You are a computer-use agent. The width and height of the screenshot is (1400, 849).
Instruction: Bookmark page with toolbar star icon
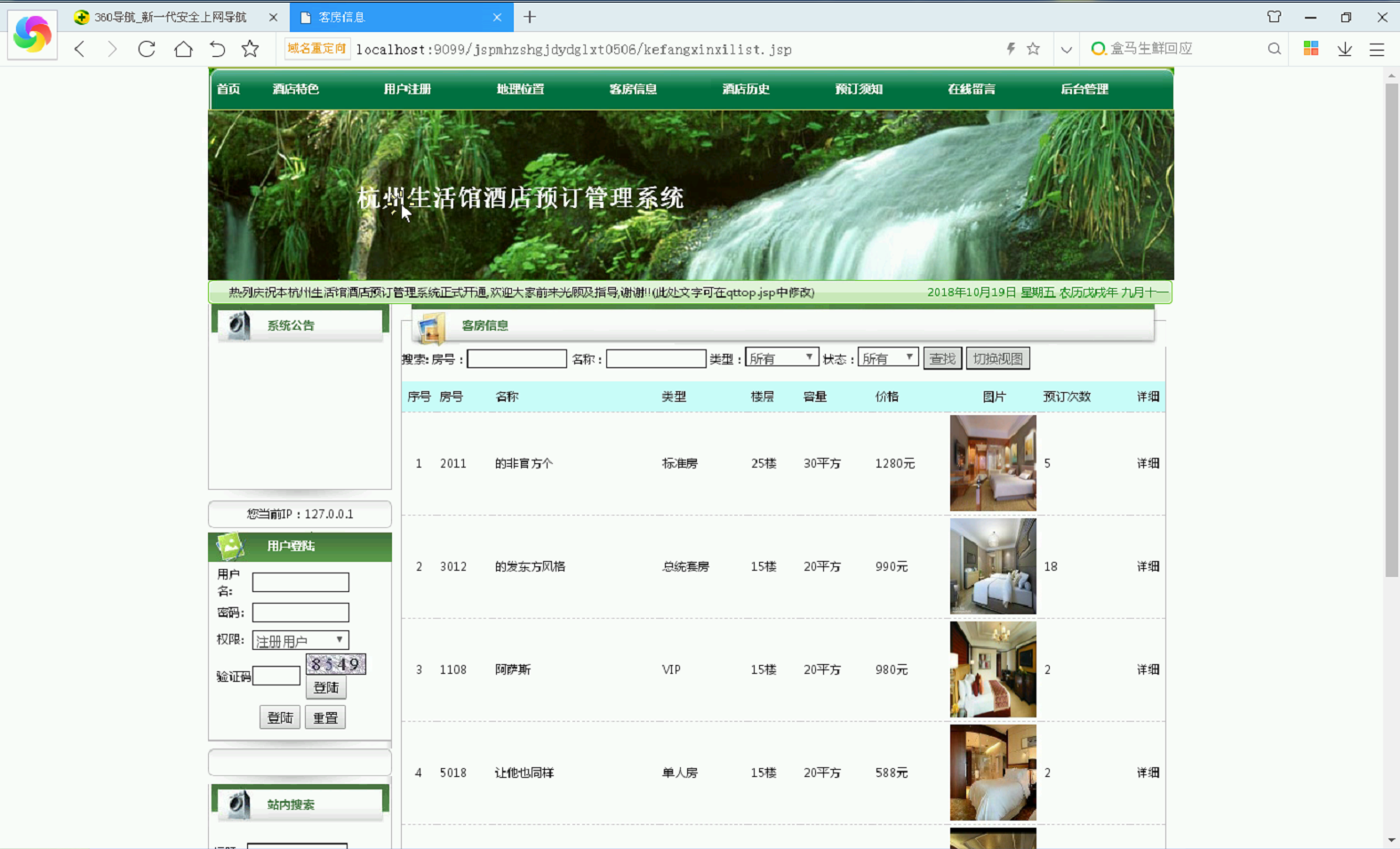click(251, 49)
